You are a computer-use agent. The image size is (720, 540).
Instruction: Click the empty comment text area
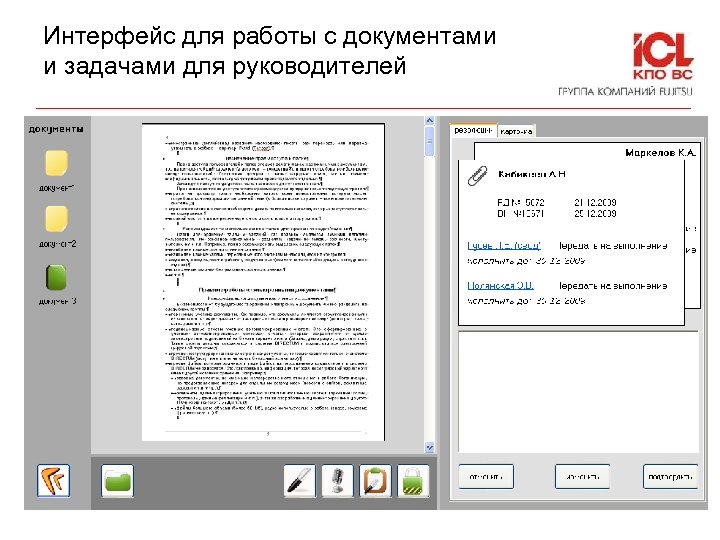[x=578, y=391]
